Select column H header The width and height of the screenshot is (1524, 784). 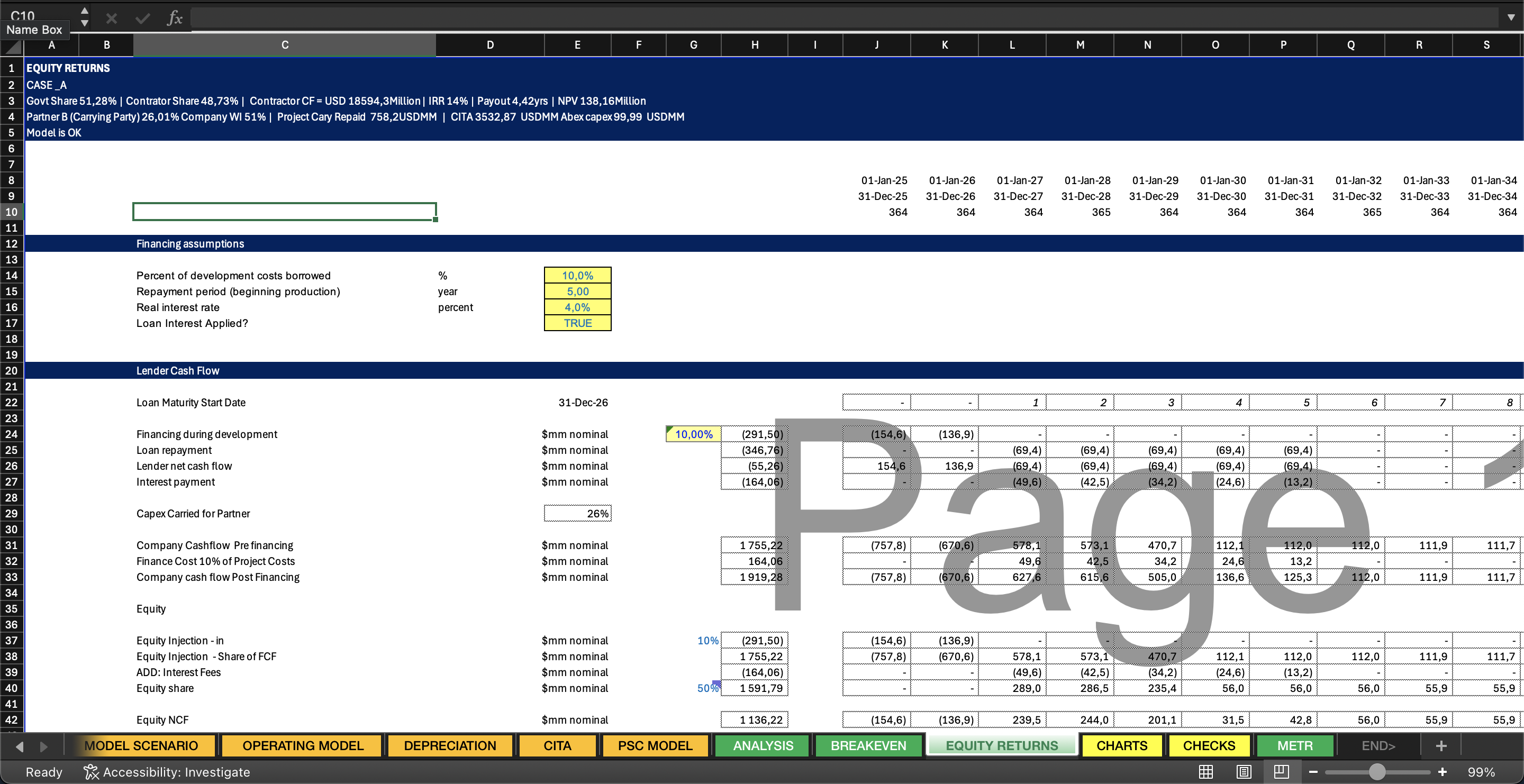[x=754, y=45]
